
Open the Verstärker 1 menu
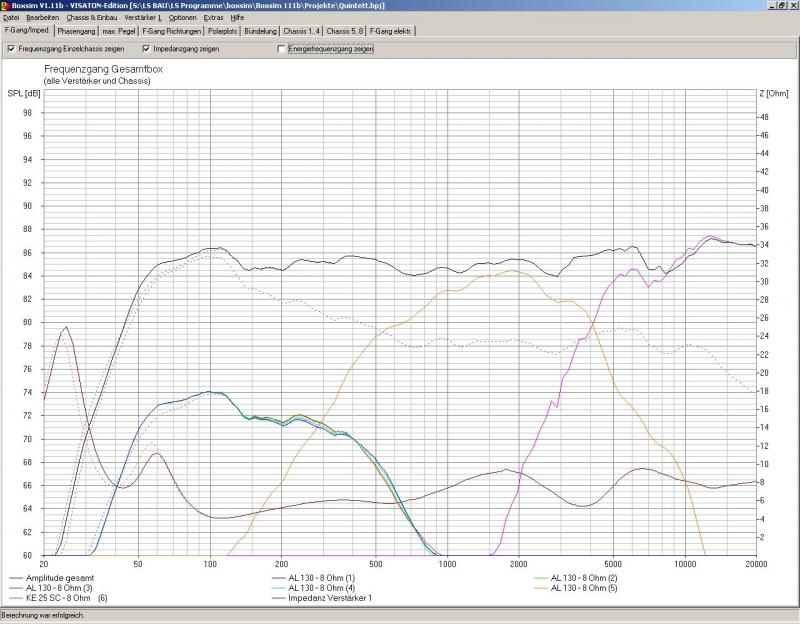(x=143, y=18)
